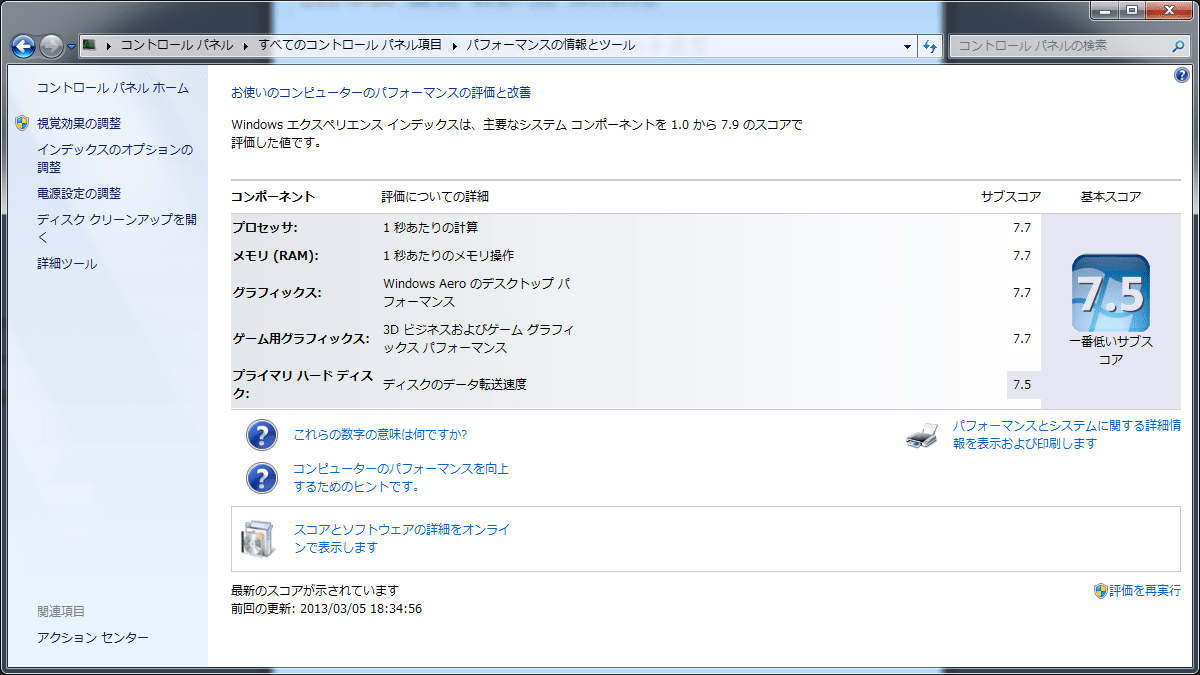
Task: Click the 前回の更新 timestamp text
Action: [x=326, y=608]
